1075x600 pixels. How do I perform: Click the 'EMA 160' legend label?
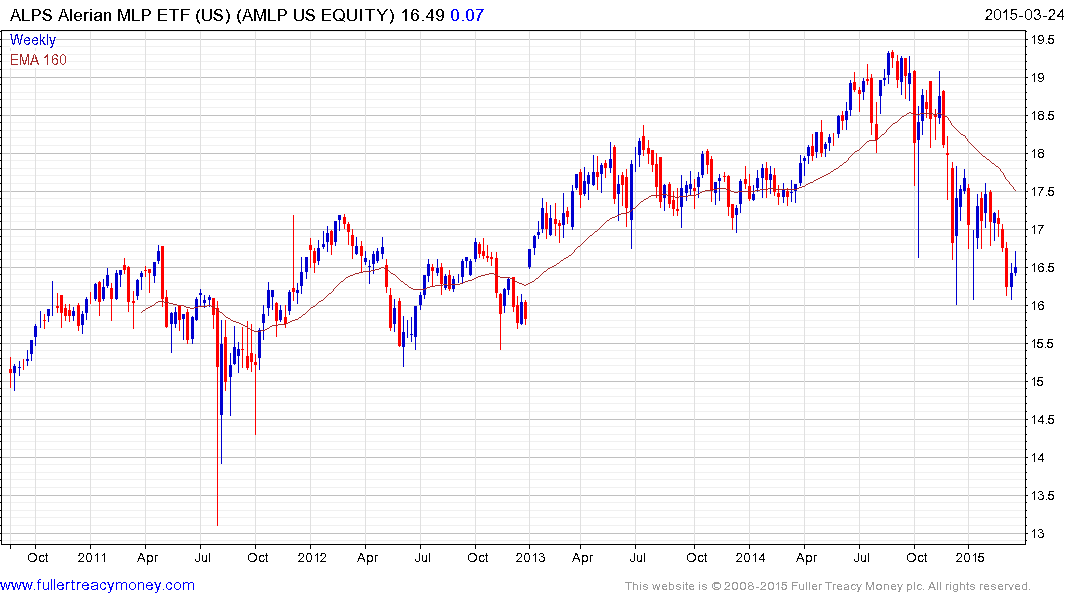click(38, 60)
